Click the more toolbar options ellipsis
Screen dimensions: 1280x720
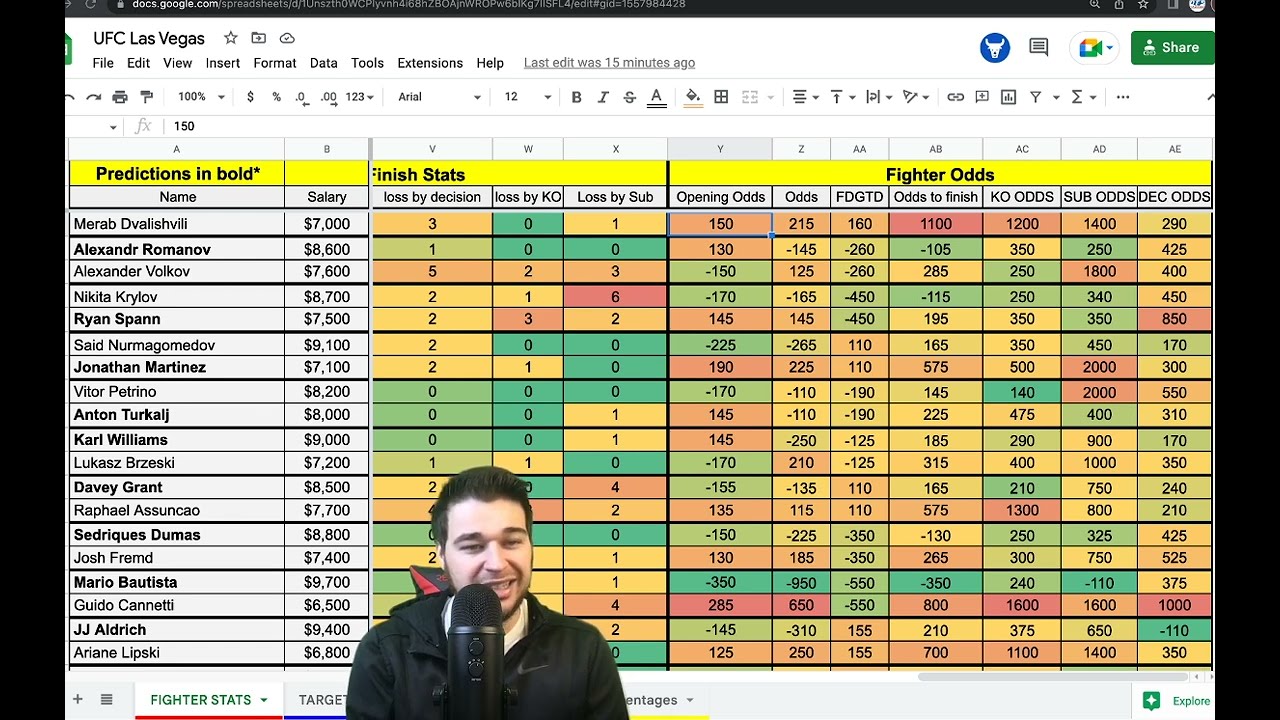pos(1123,97)
